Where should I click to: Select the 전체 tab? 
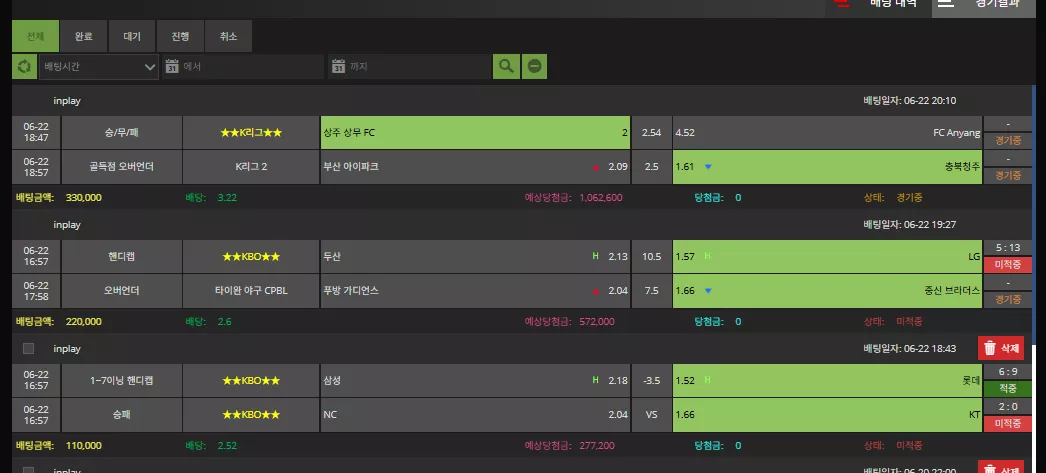[35, 37]
